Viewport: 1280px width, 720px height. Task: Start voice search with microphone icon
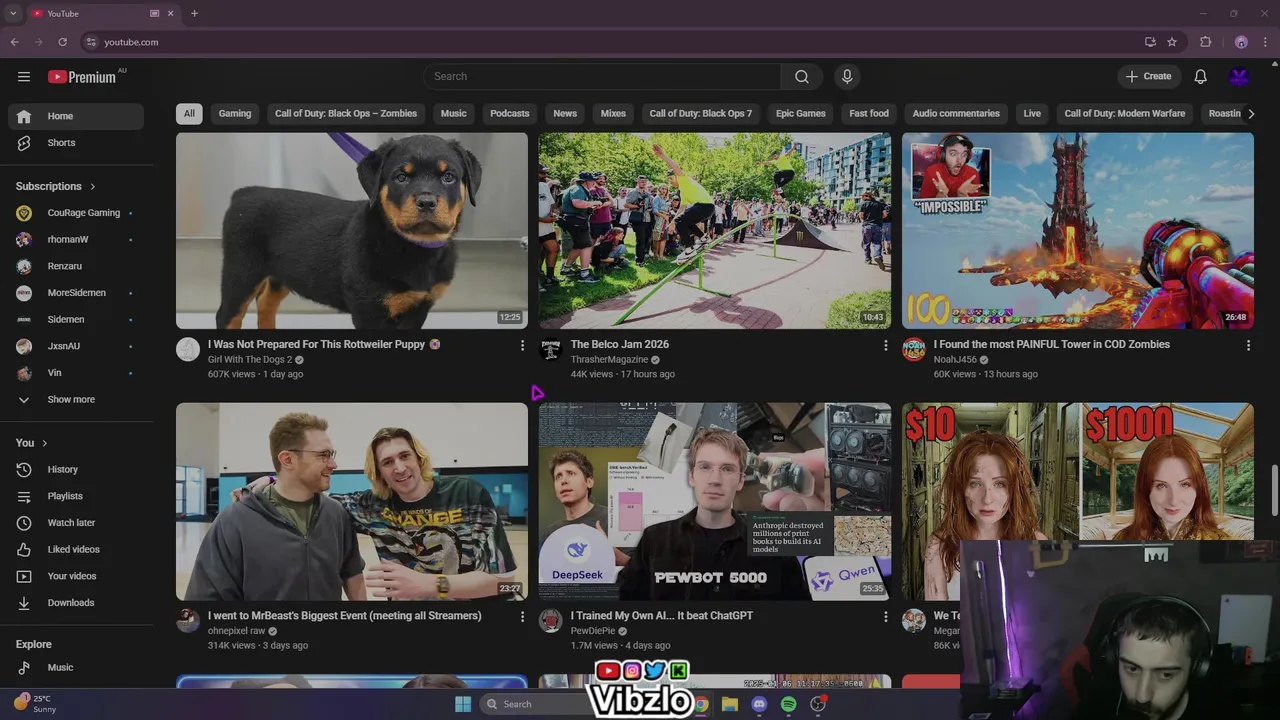[x=847, y=77]
